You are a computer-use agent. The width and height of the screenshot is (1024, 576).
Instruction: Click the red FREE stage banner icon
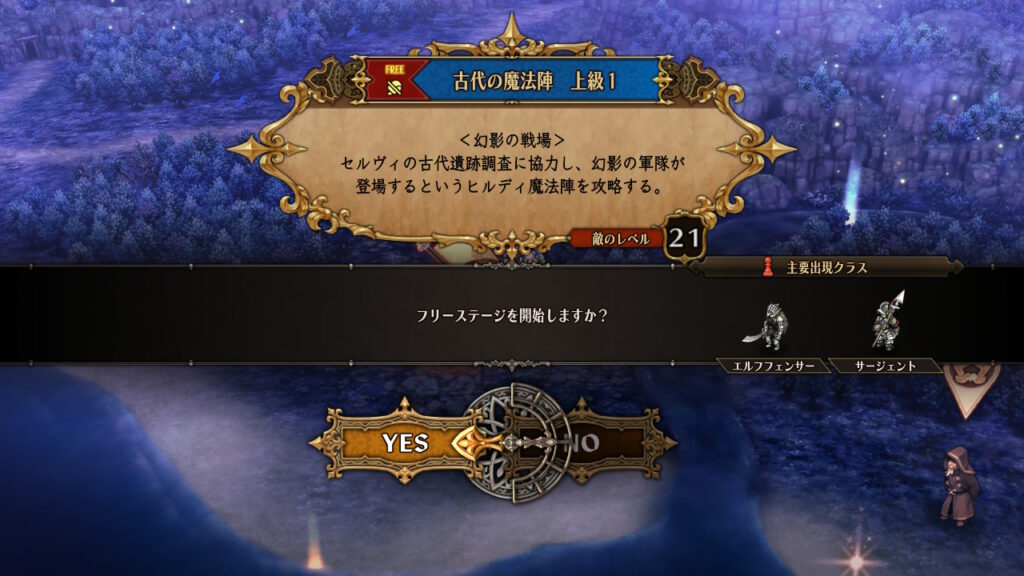click(396, 80)
